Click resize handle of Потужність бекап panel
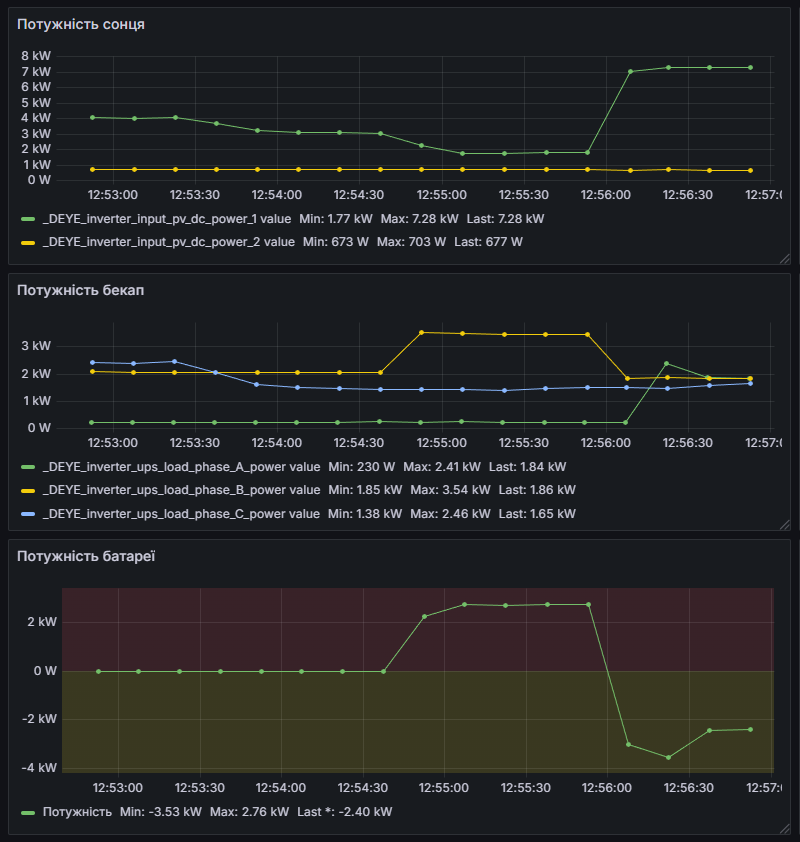Viewport: 800px width, 842px height. 784,529
